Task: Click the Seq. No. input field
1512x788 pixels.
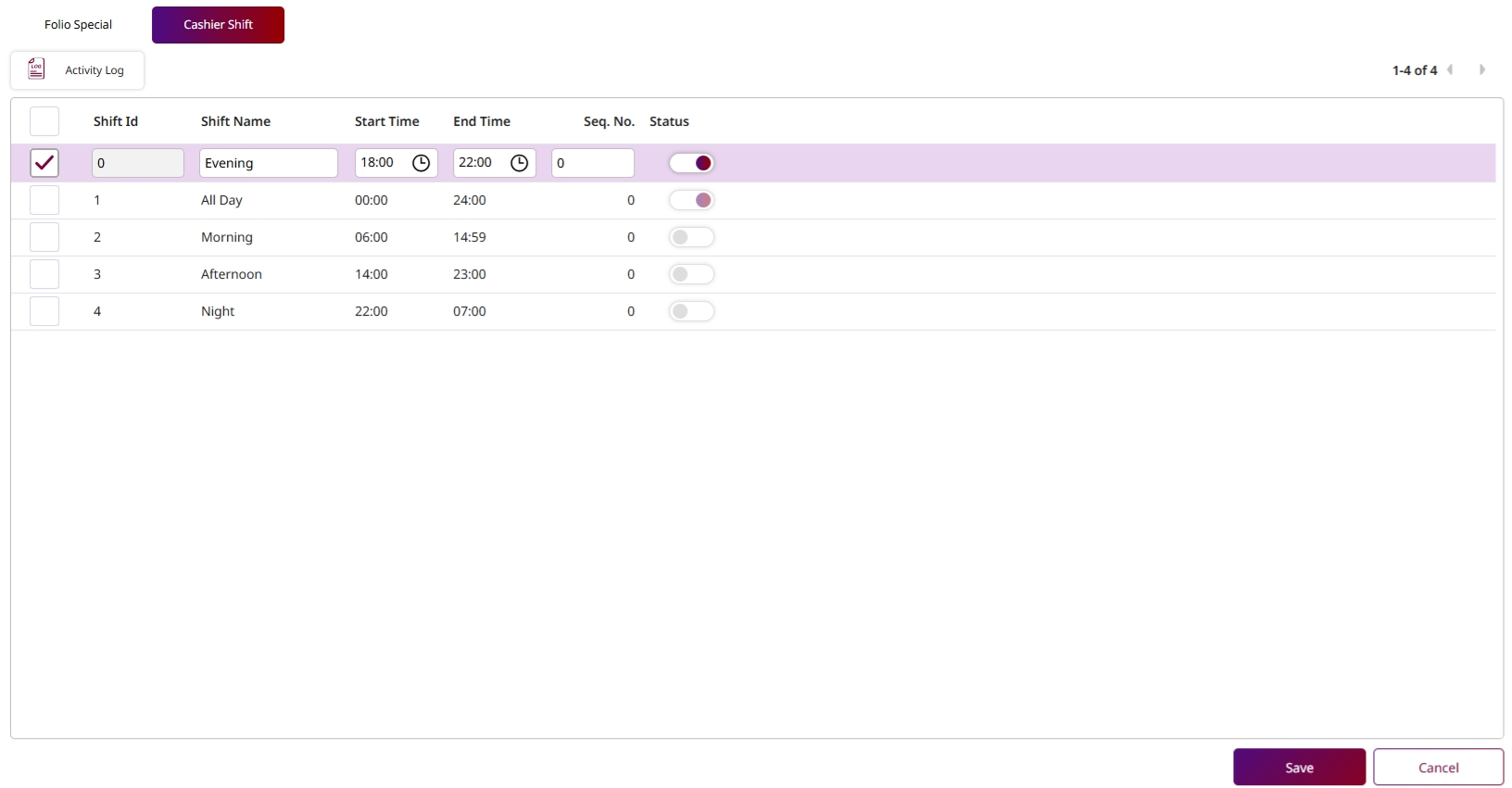Action: pyautogui.click(x=593, y=163)
